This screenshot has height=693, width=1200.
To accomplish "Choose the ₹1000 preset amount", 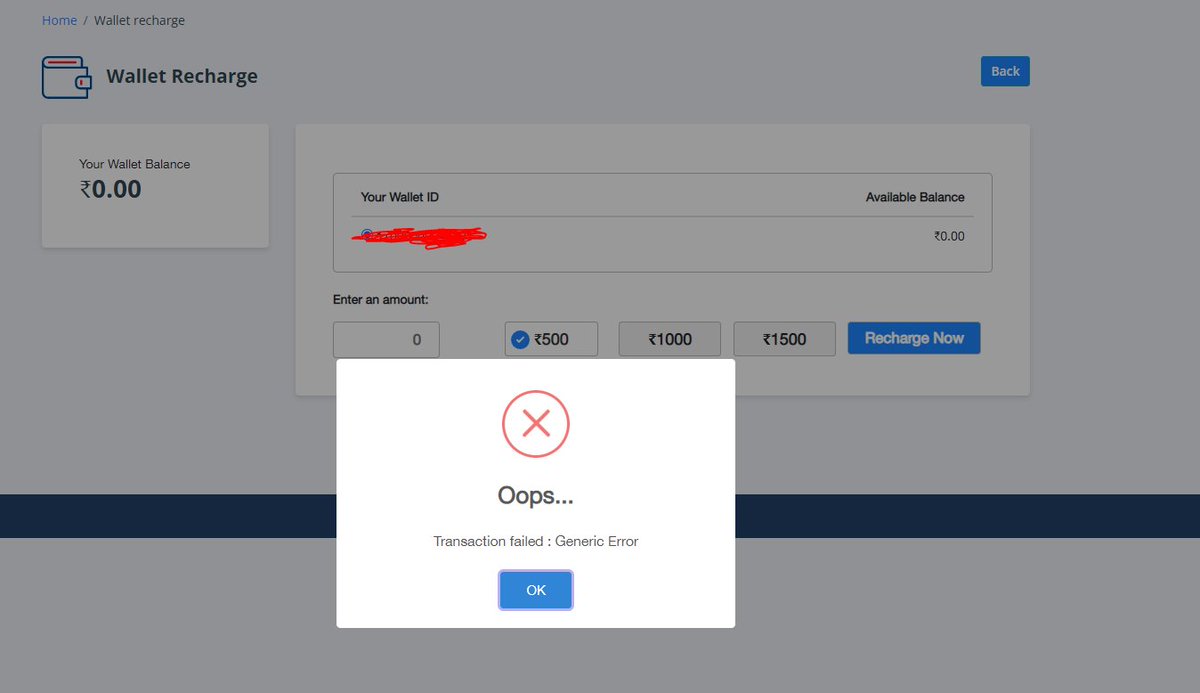I will 670,339.
